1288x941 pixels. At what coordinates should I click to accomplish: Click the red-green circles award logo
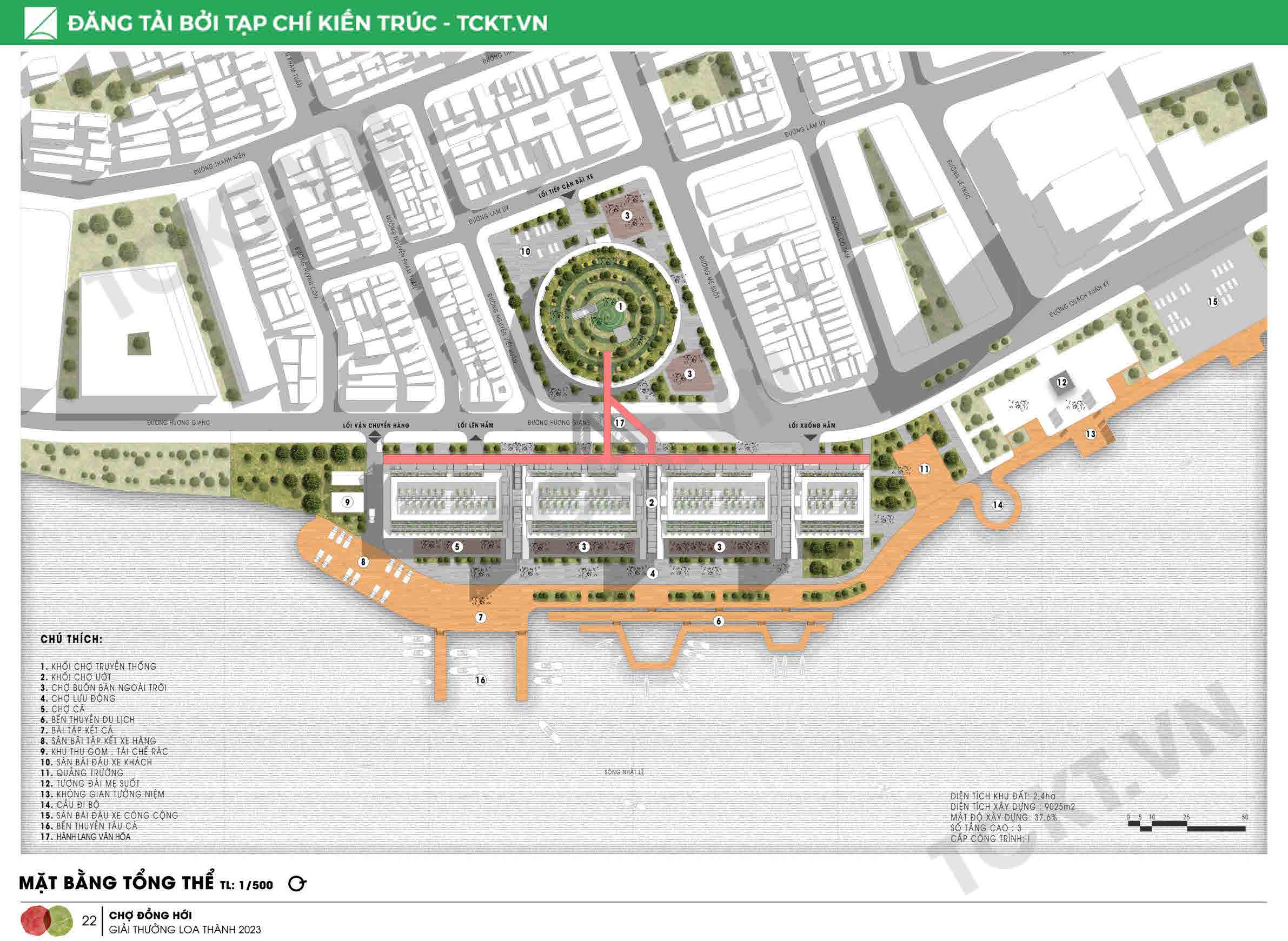coord(47,920)
